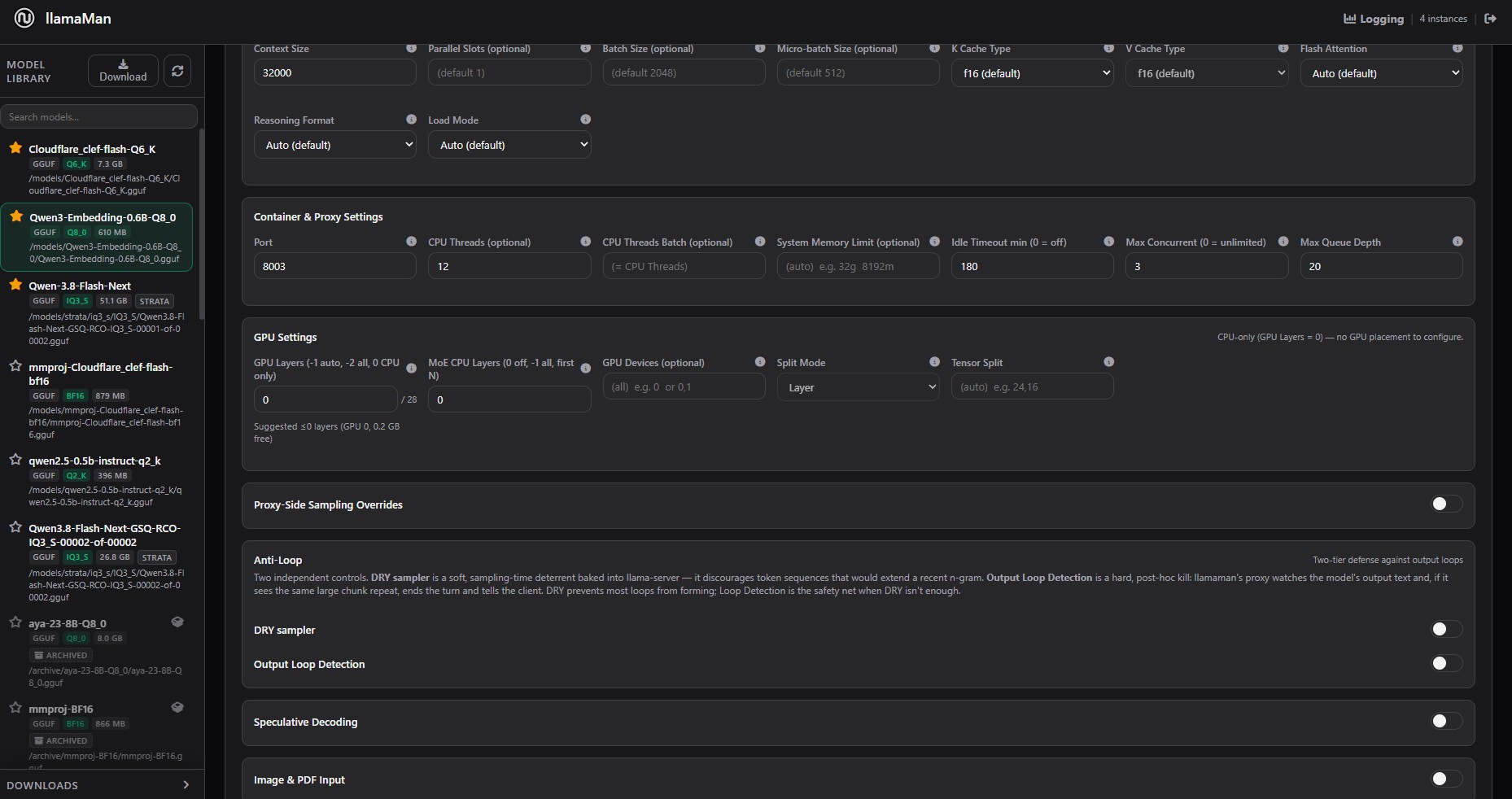Click the archive box icon for aya-23-8B-Q8_0
Image resolution: width=1512 pixels, height=799 pixels.
pos(177,622)
